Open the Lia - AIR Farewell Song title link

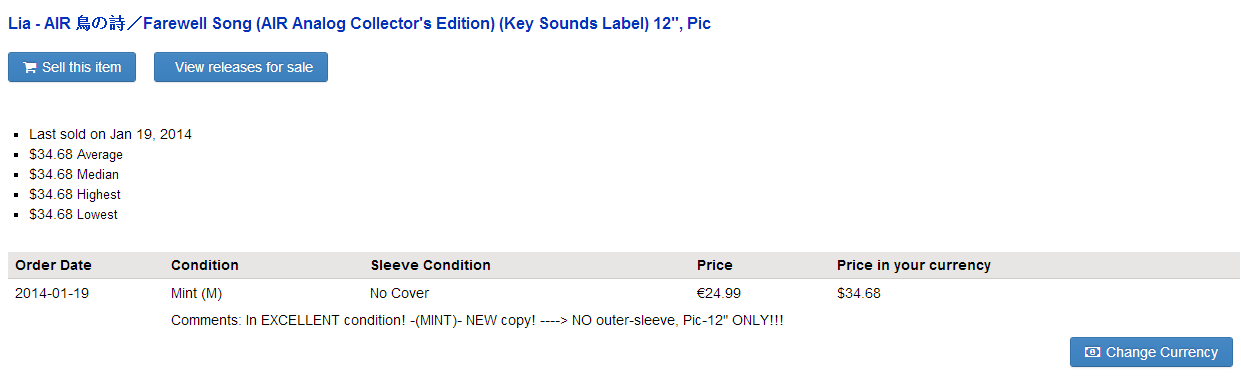pos(359,23)
